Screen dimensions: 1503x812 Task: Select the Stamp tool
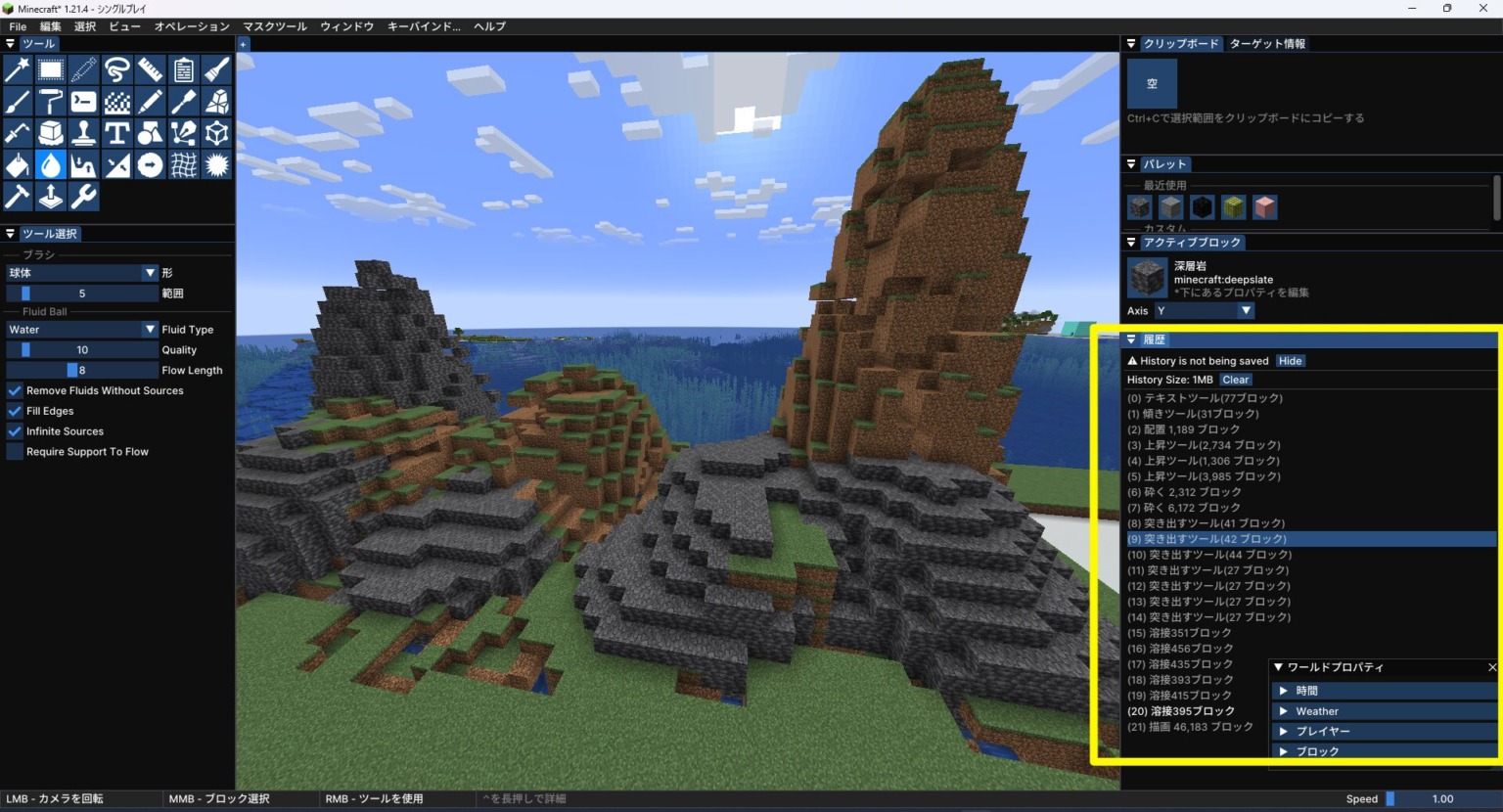coord(83,133)
